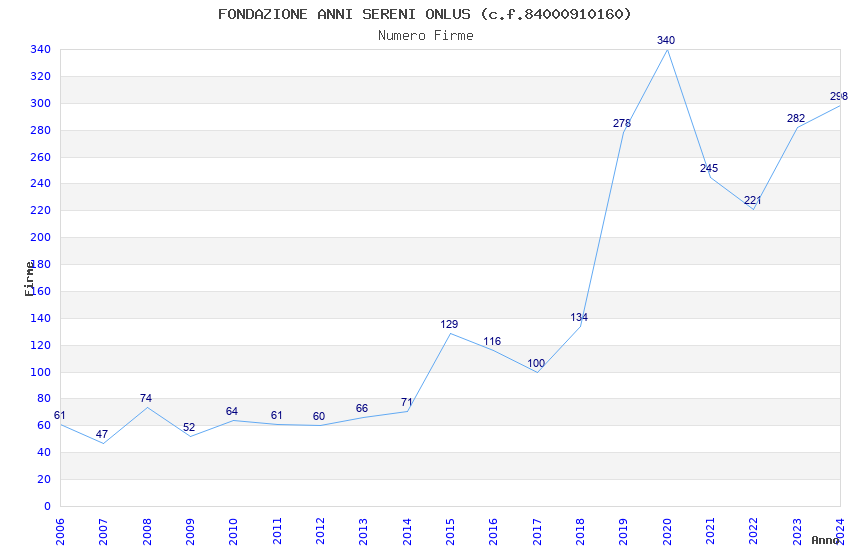Image resolution: width=850 pixels, height=550 pixels.
Task: Select data label 245 for 2021
Action: click(x=709, y=168)
